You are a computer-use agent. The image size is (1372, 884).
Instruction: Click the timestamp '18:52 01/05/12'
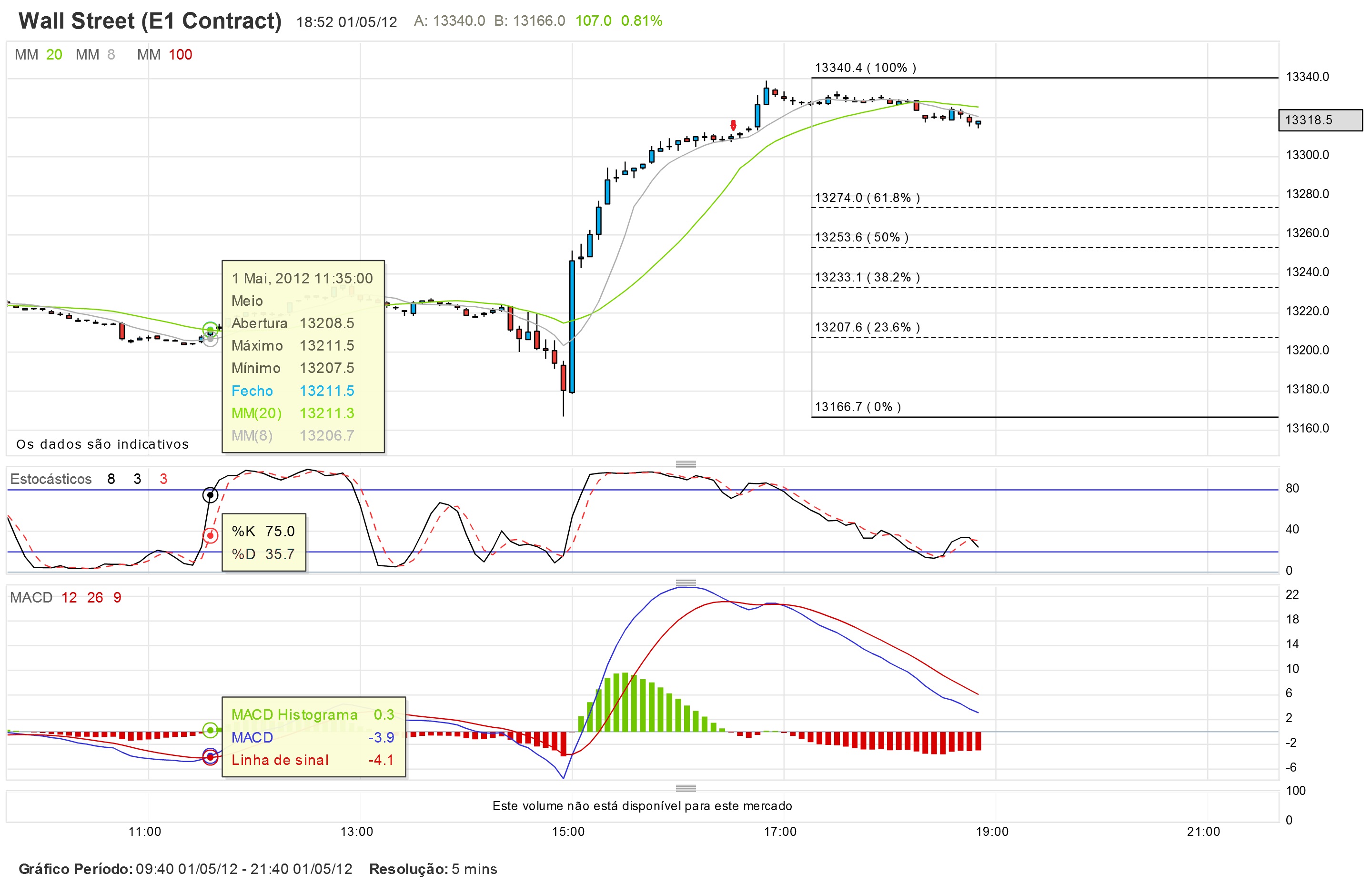346,22
